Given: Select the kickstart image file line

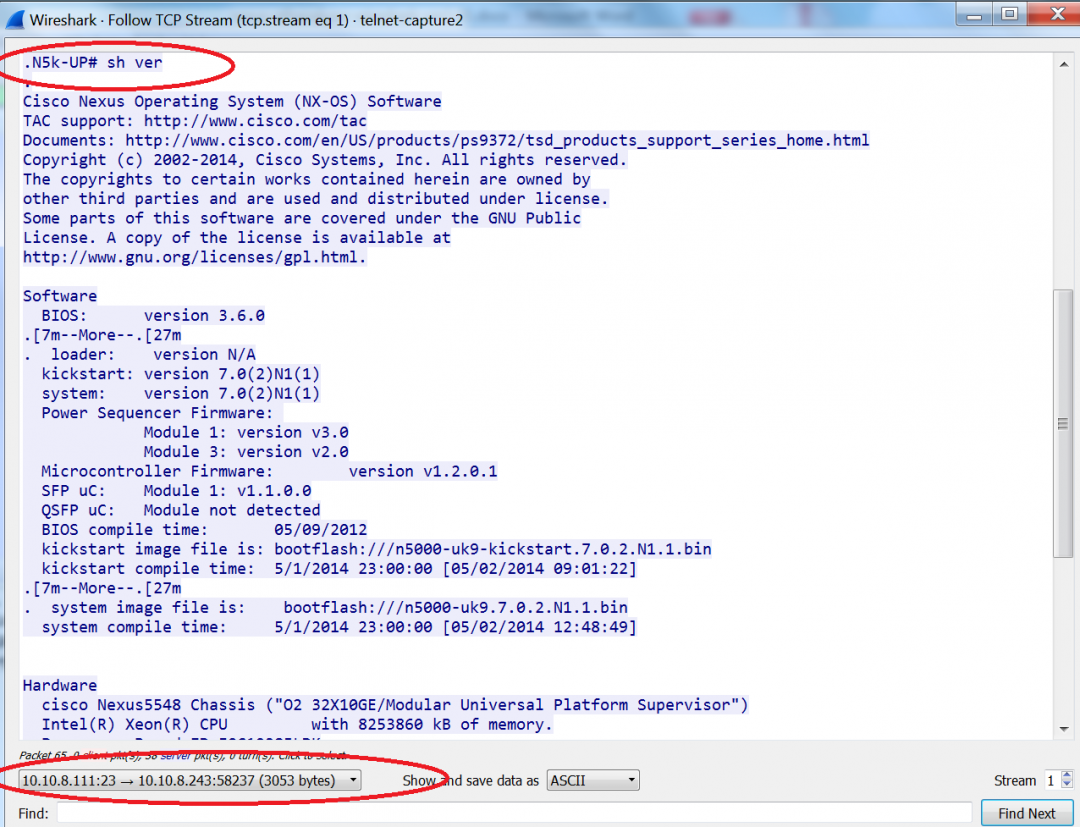Looking at the screenshot, I should point(376,549).
